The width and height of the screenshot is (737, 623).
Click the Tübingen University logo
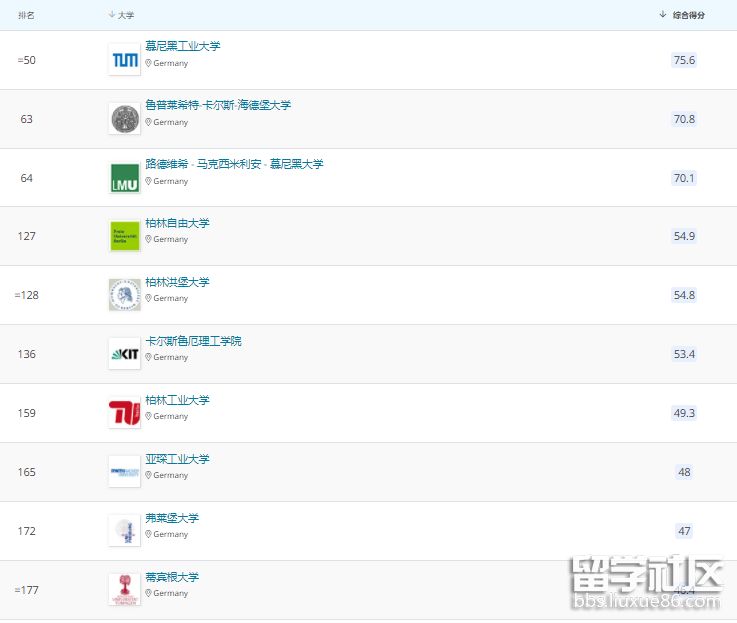point(125,589)
